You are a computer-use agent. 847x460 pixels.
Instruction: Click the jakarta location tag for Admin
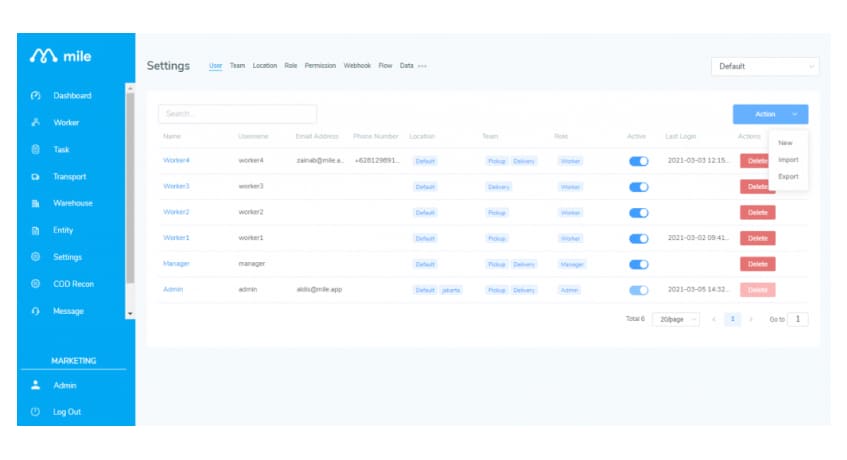(x=451, y=290)
